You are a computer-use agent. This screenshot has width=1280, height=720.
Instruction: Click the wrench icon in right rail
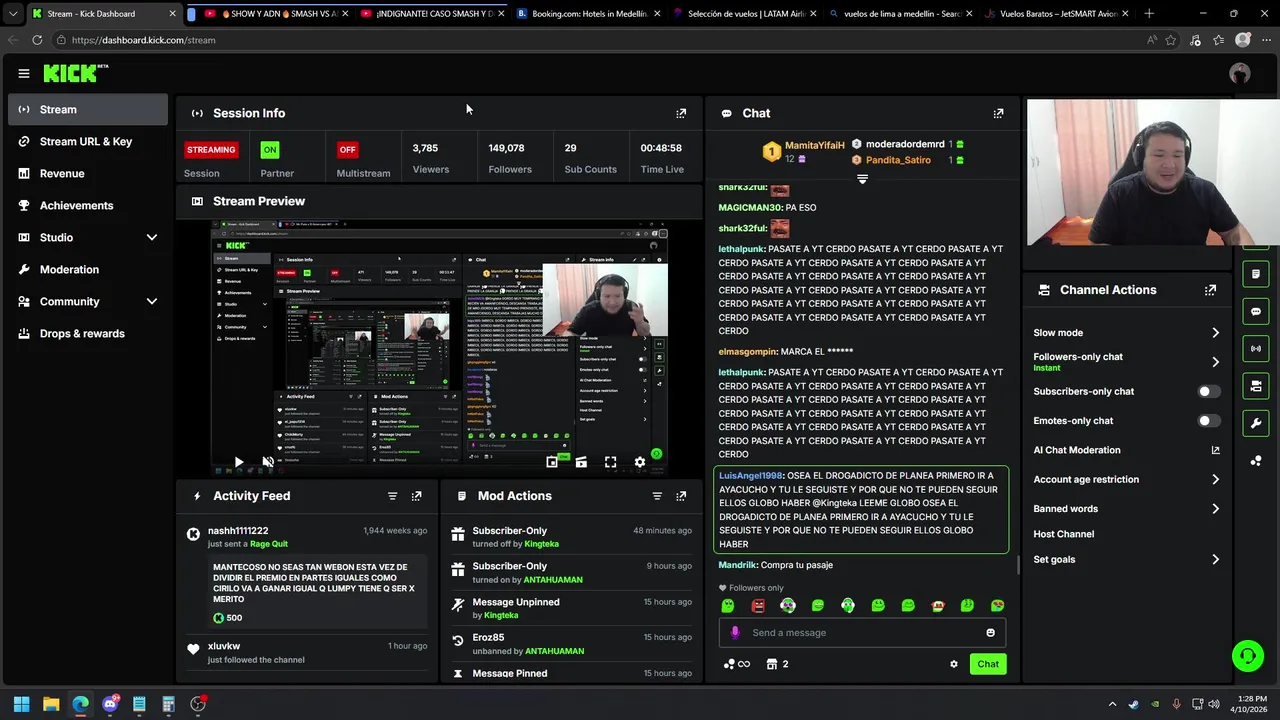pyautogui.click(x=1256, y=423)
